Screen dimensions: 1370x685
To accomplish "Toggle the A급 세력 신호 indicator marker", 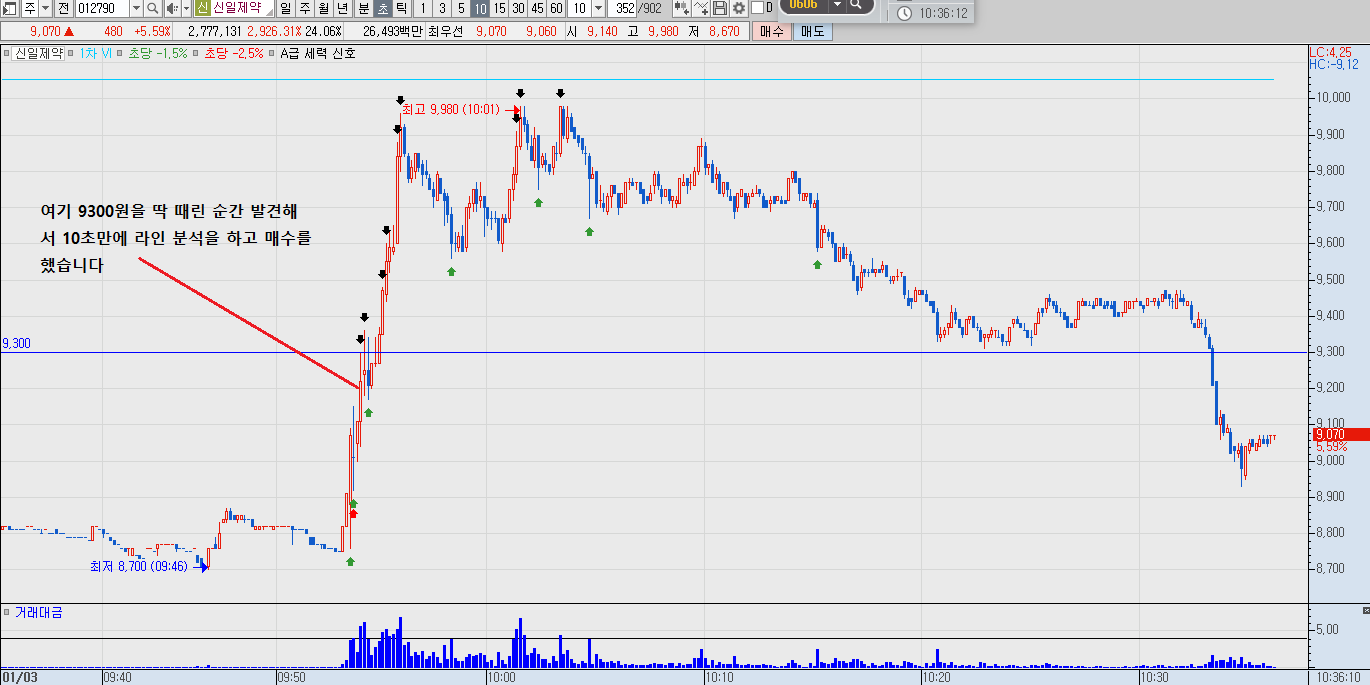I will click(x=271, y=53).
